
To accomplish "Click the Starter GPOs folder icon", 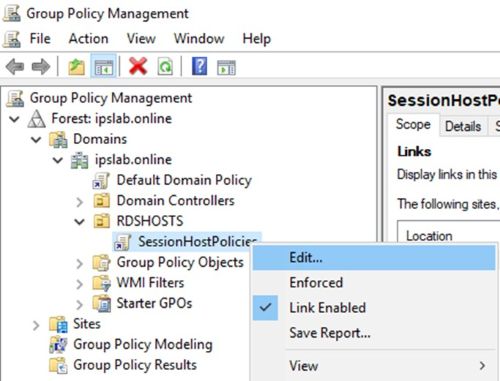I will point(101,304).
